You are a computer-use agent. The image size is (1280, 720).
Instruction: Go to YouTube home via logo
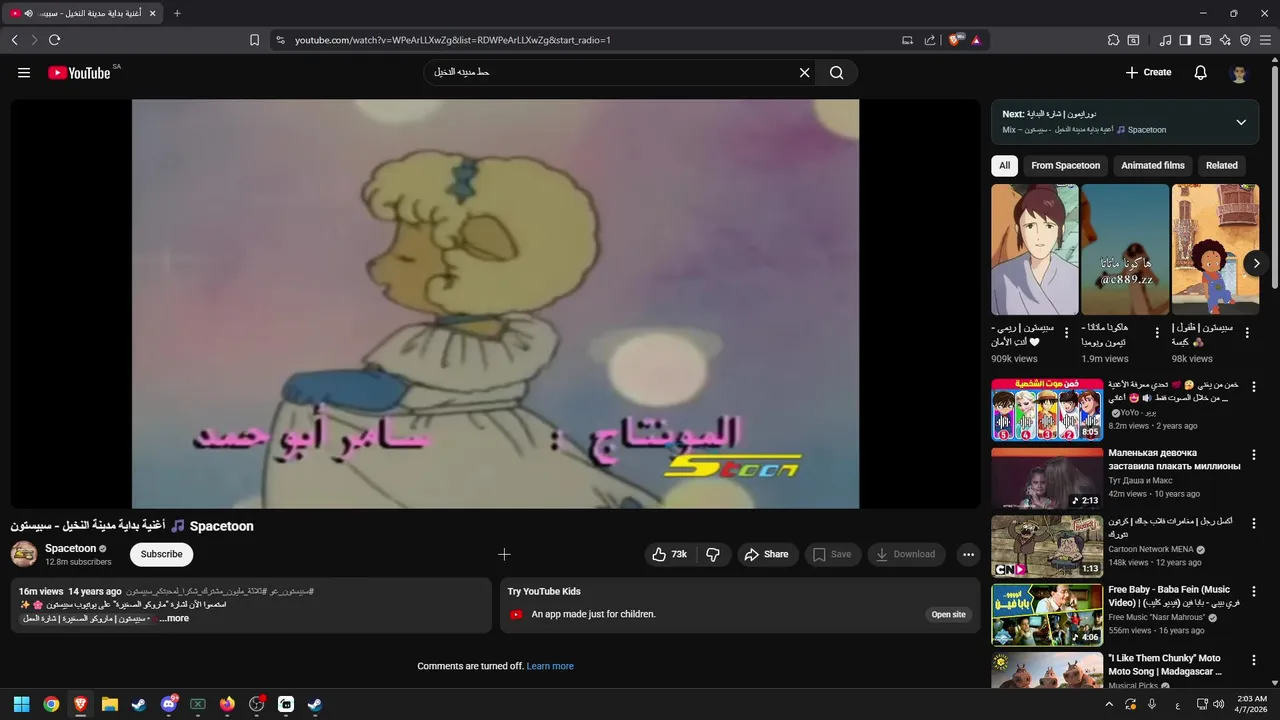click(79, 72)
